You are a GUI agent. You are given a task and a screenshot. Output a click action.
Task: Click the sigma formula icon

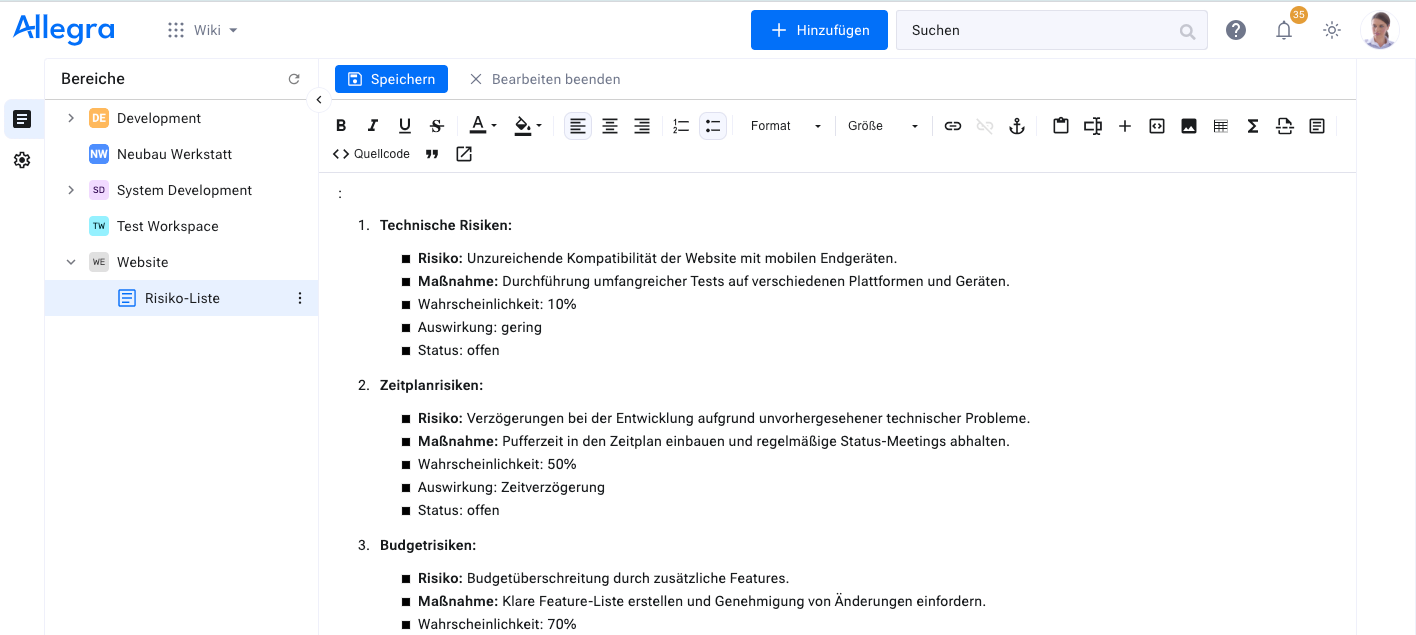pyautogui.click(x=1253, y=126)
